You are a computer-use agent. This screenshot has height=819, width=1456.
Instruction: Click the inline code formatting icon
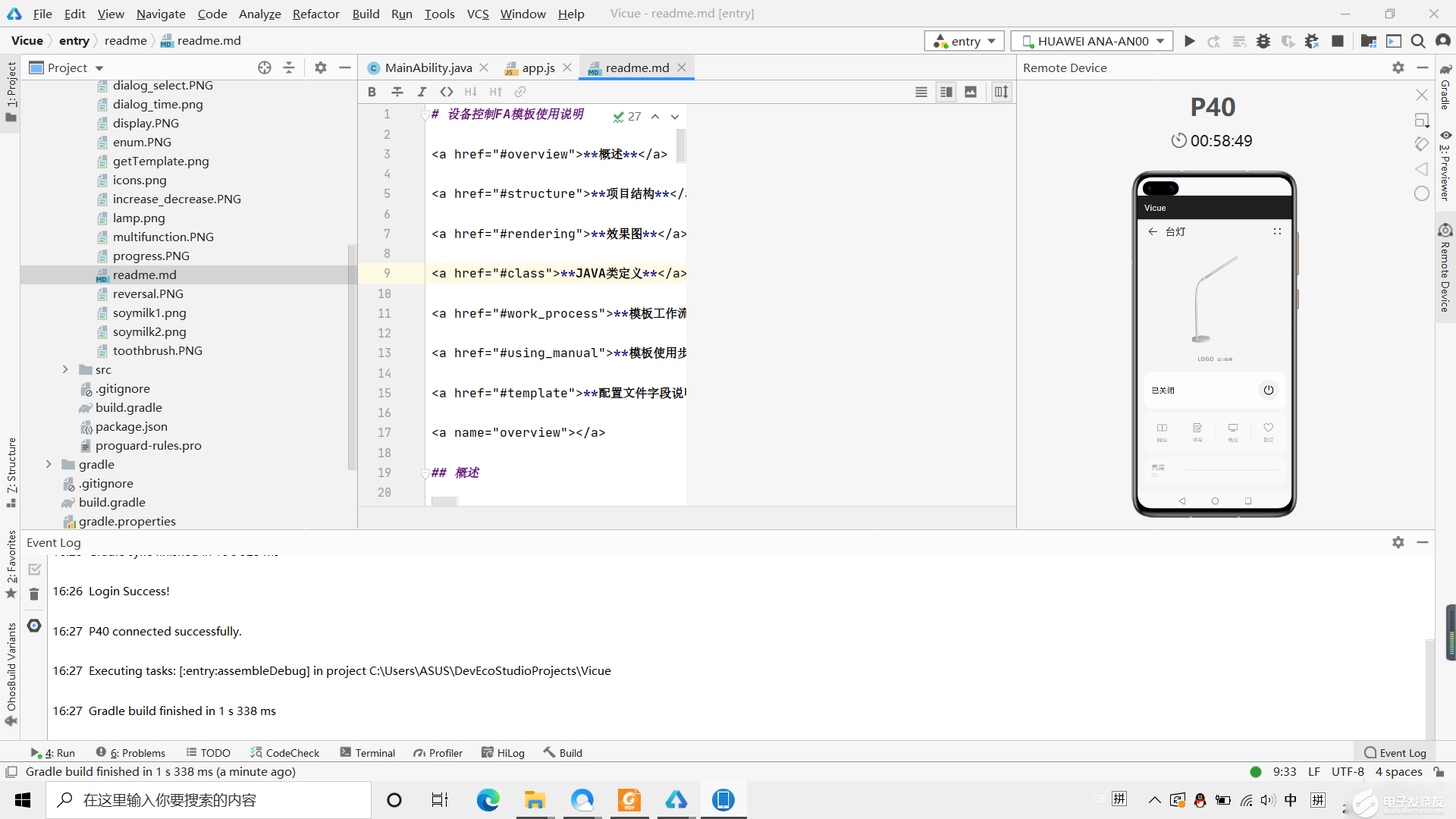447,92
